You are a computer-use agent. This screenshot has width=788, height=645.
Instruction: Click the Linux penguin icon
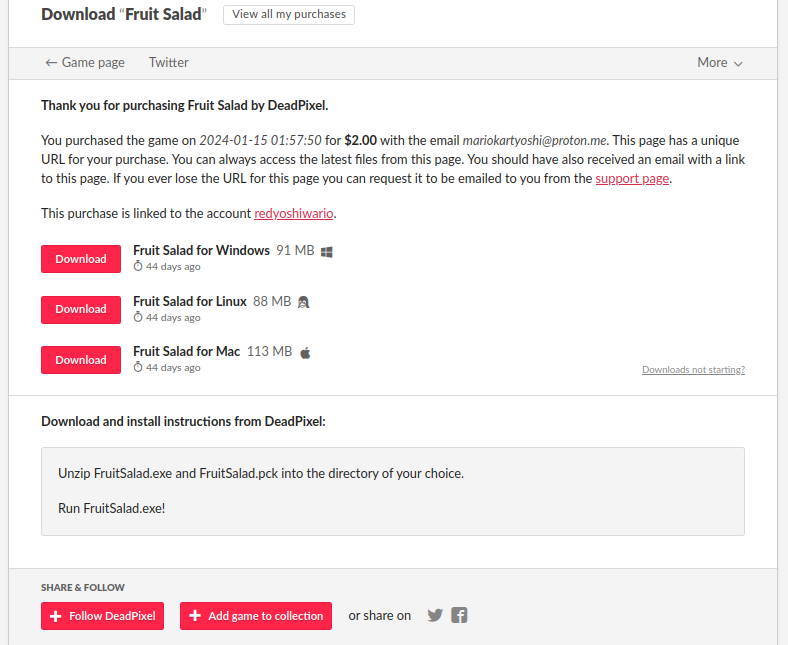pos(304,301)
